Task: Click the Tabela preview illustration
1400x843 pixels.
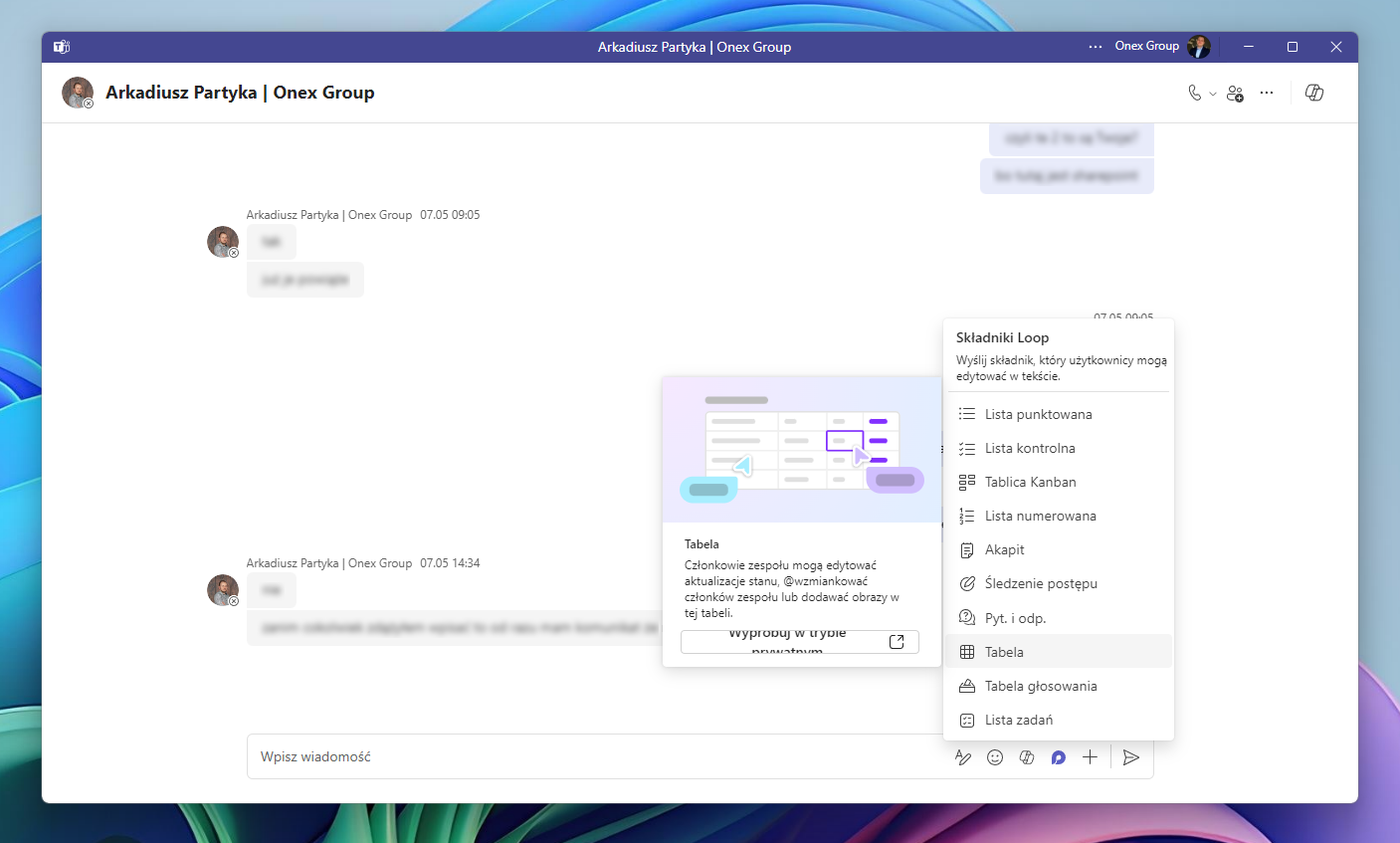Action: pyautogui.click(x=802, y=450)
